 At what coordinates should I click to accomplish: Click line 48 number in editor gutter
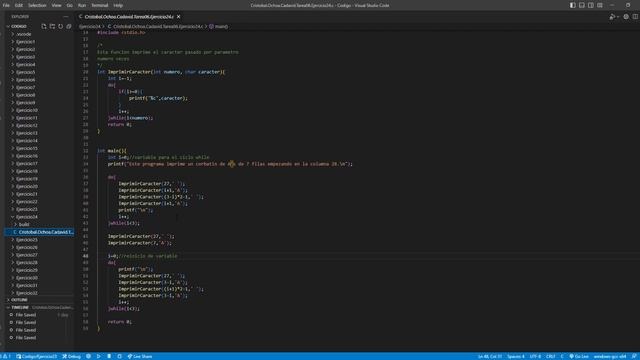pyautogui.click(x=85, y=256)
